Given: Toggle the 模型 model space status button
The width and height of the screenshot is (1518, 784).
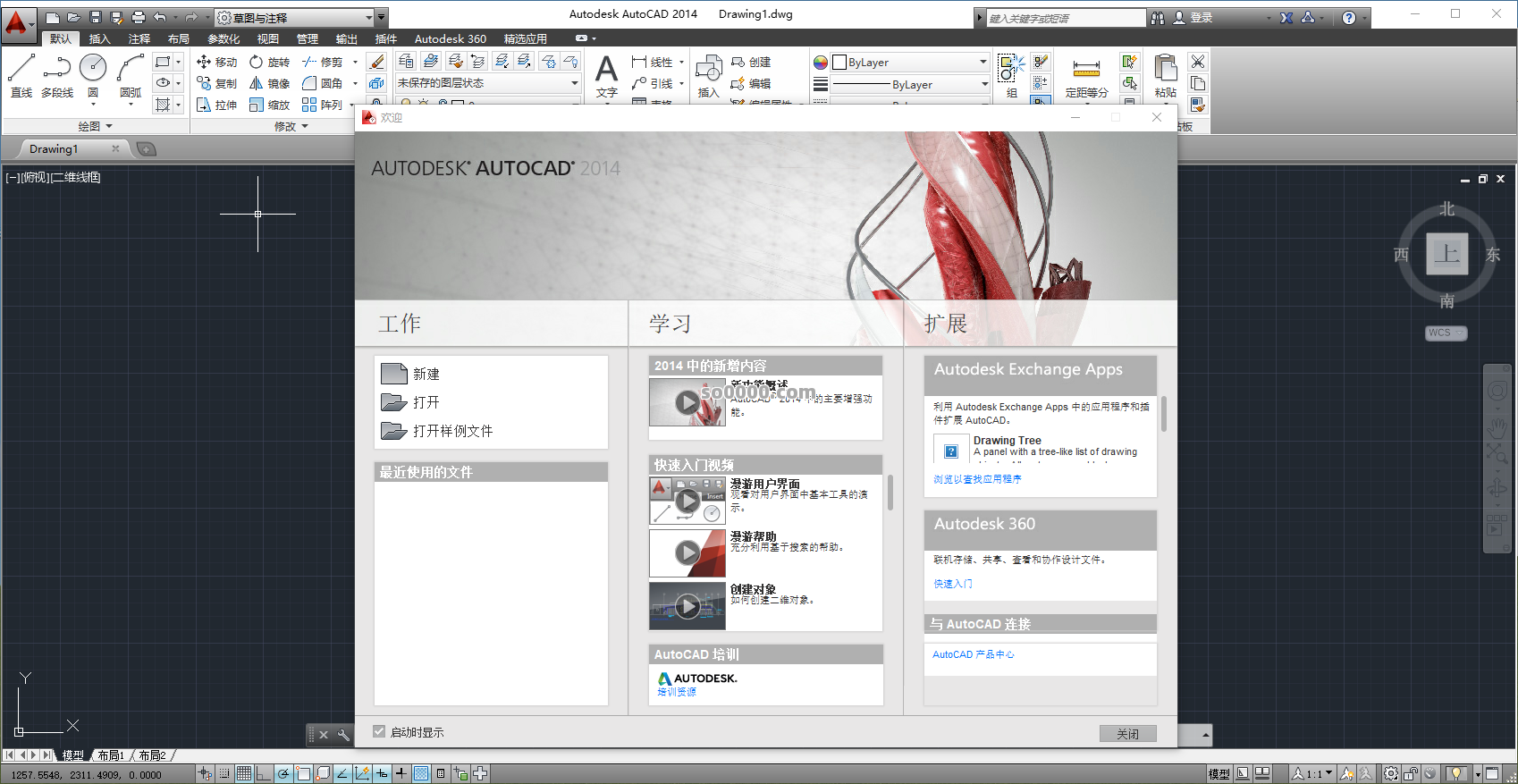Looking at the screenshot, I should (1219, 773).
